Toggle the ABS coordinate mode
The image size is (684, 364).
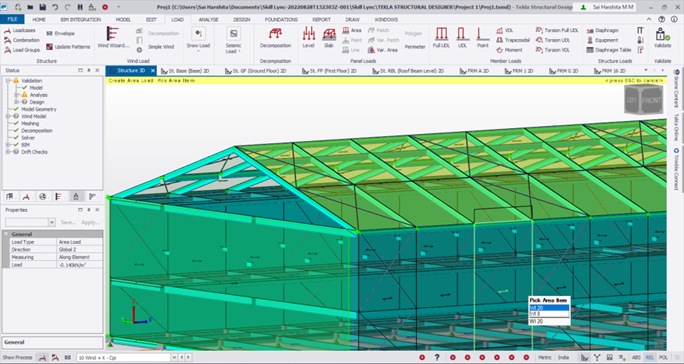636,357
